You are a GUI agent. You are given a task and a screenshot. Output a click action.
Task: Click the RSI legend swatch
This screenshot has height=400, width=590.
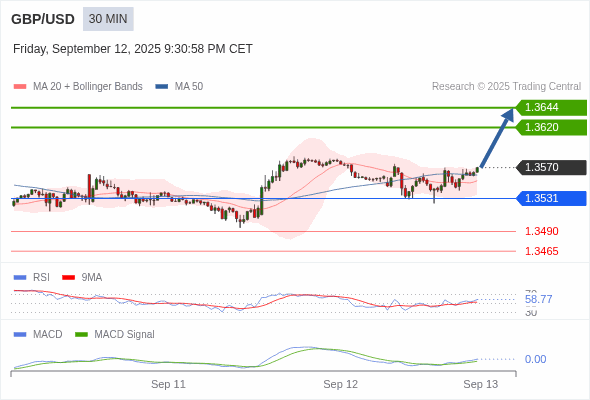click(x=20, y=278)
